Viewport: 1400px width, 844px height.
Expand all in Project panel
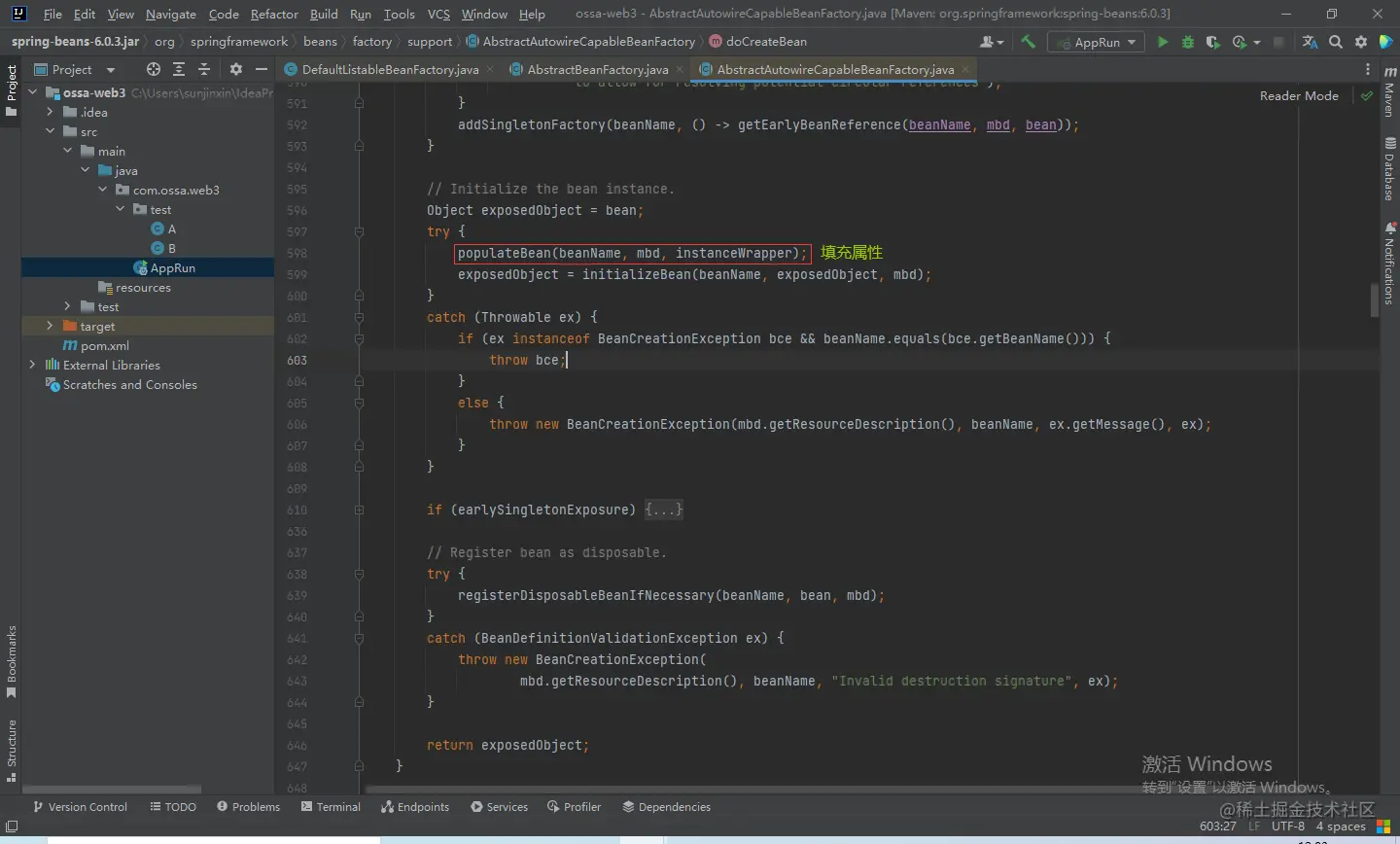[x=179, y=69]
